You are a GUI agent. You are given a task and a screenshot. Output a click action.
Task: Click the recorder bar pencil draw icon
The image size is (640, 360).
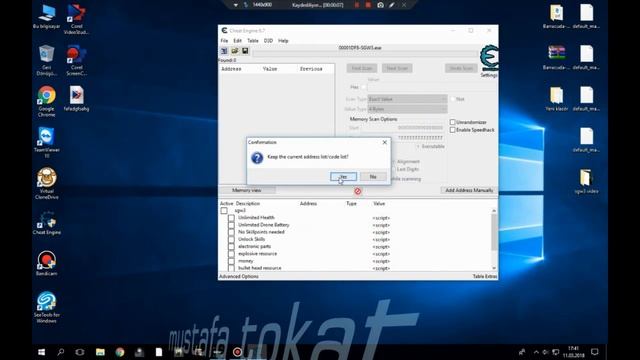(392, 5)
